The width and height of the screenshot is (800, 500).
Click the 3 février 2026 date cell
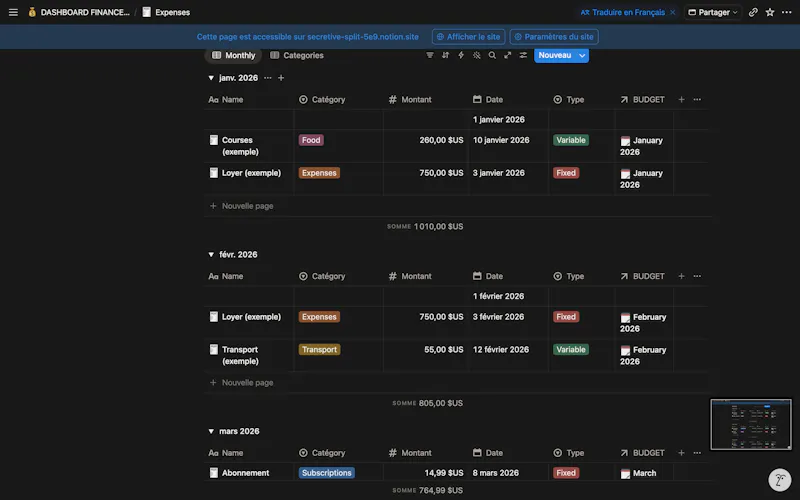tap(498, 317)
